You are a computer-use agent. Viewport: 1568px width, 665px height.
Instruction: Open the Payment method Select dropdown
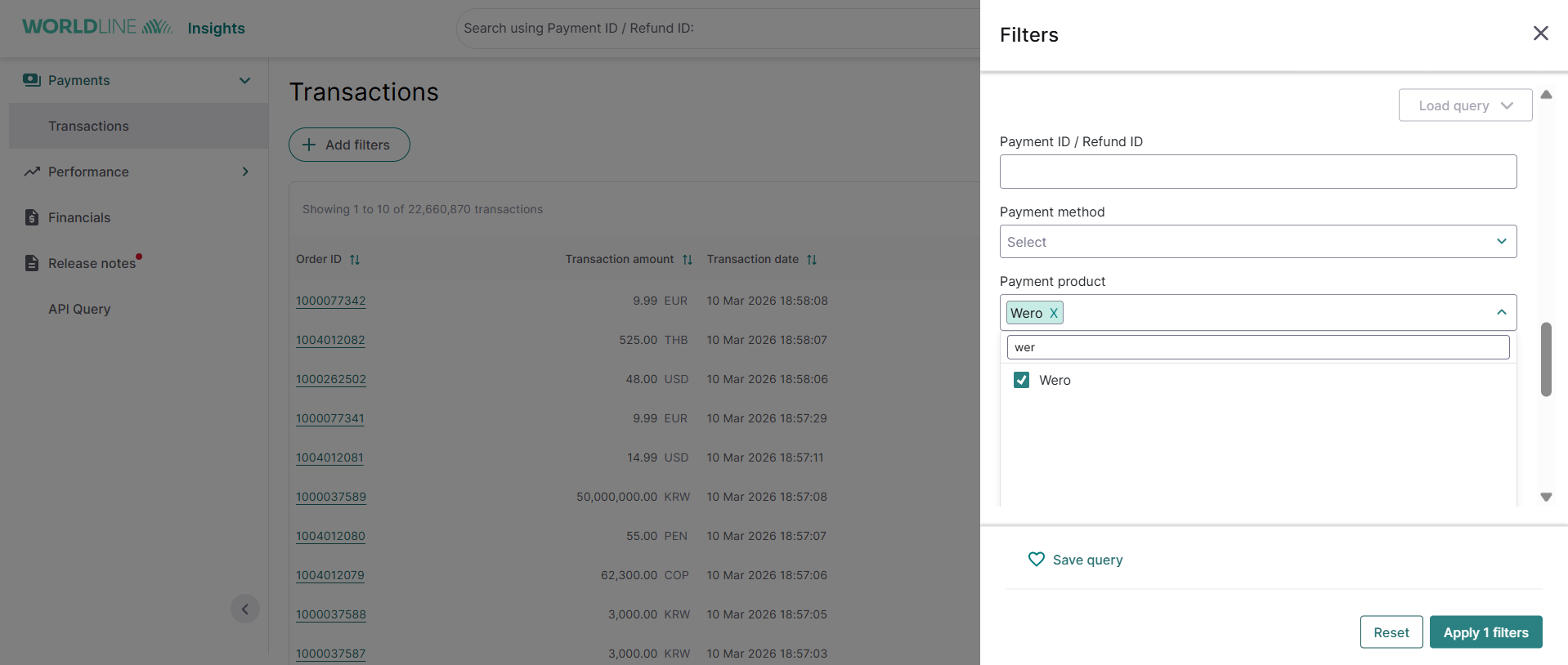(x=1257, y=242)
